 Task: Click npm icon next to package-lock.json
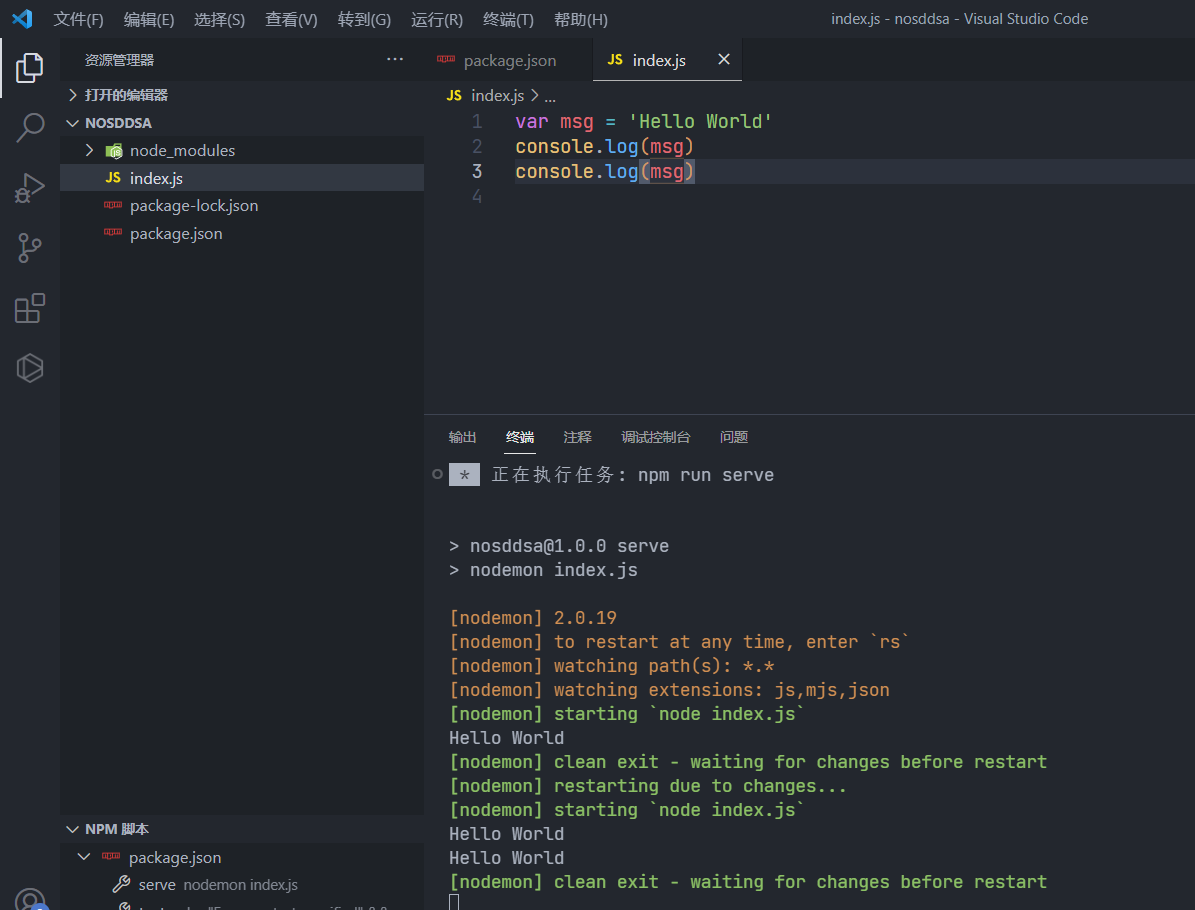pos(113,206)
